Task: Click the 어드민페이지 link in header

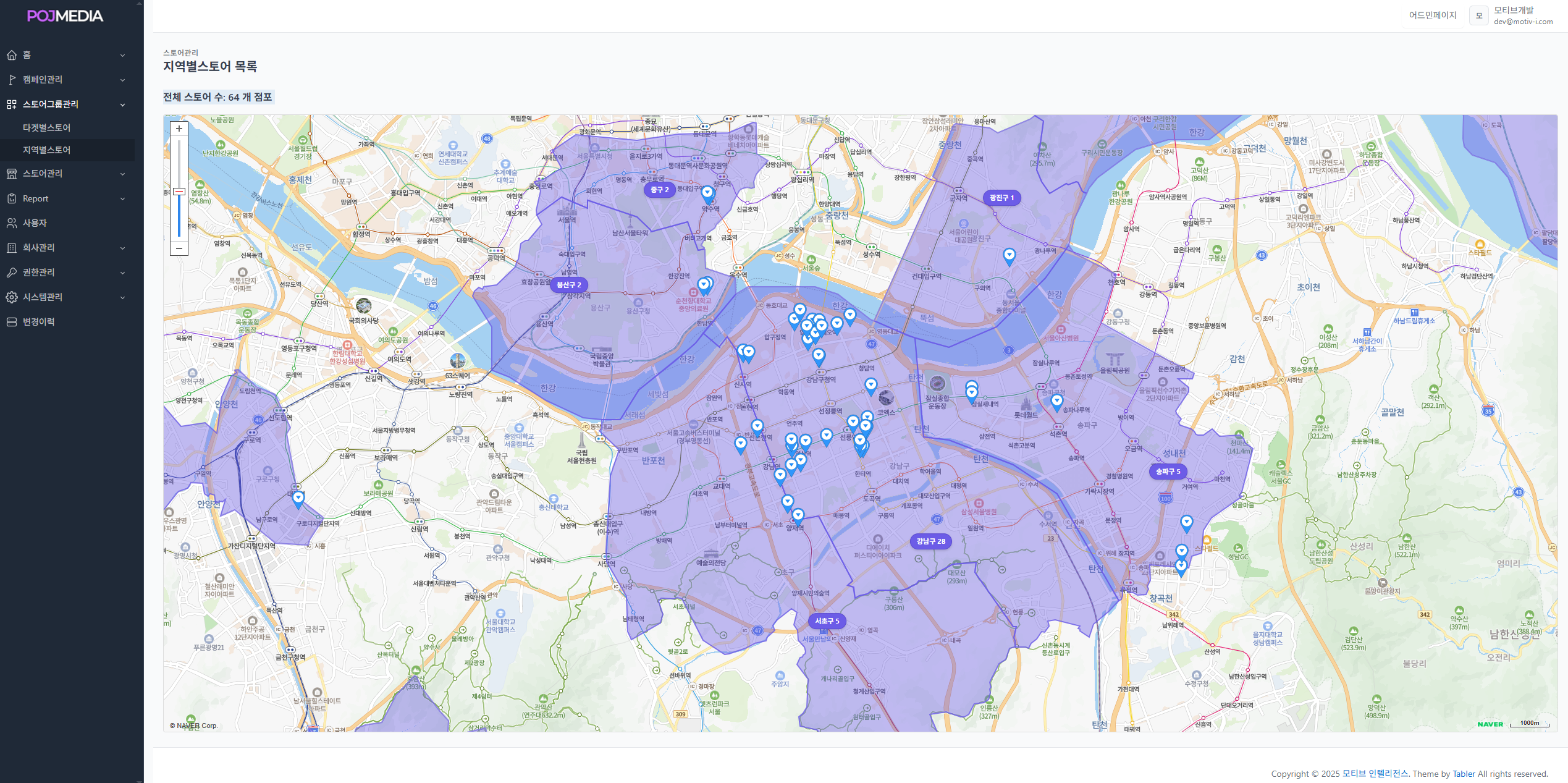Action: pos(1432,15)
